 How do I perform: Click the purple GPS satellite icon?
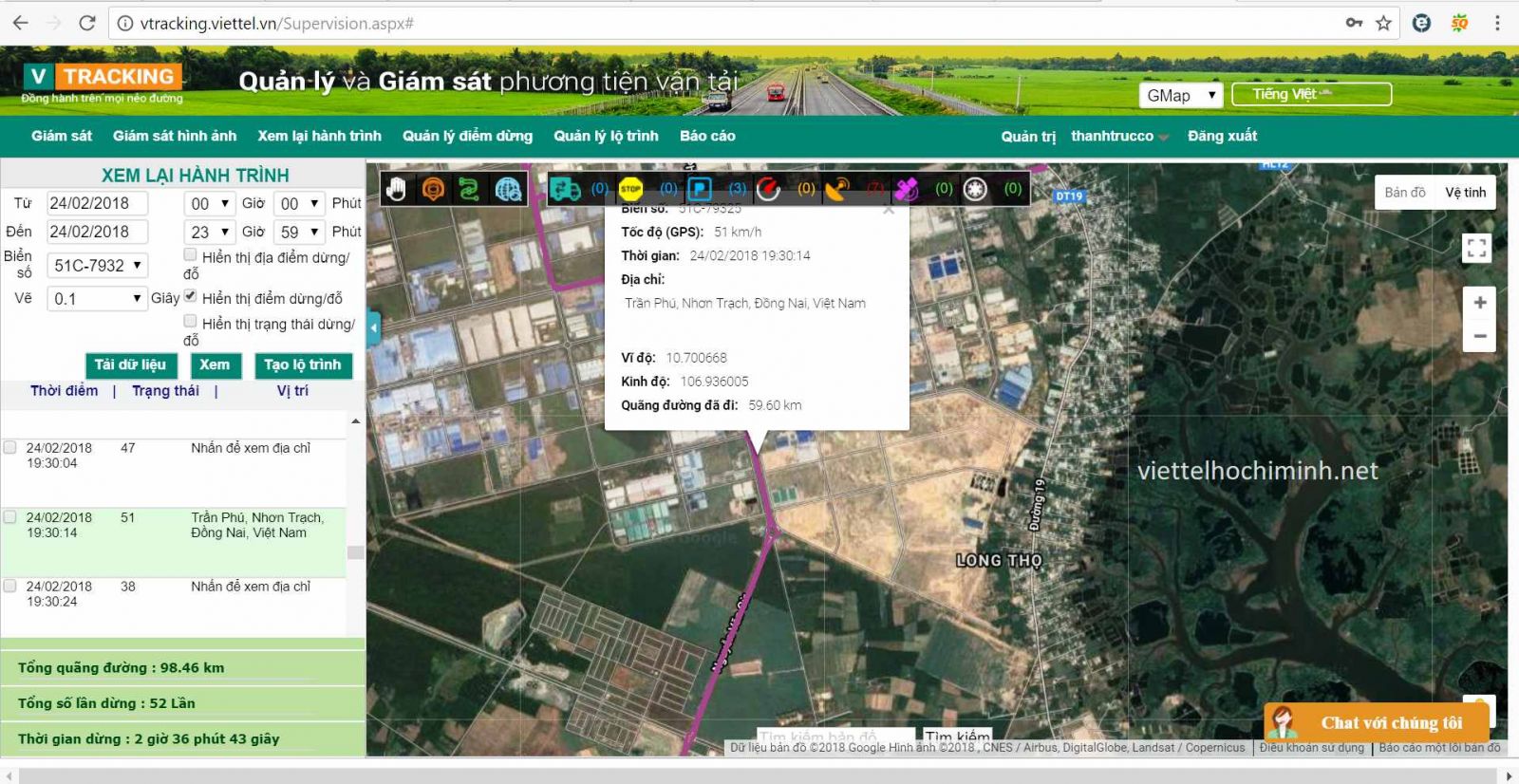(907, 189)
